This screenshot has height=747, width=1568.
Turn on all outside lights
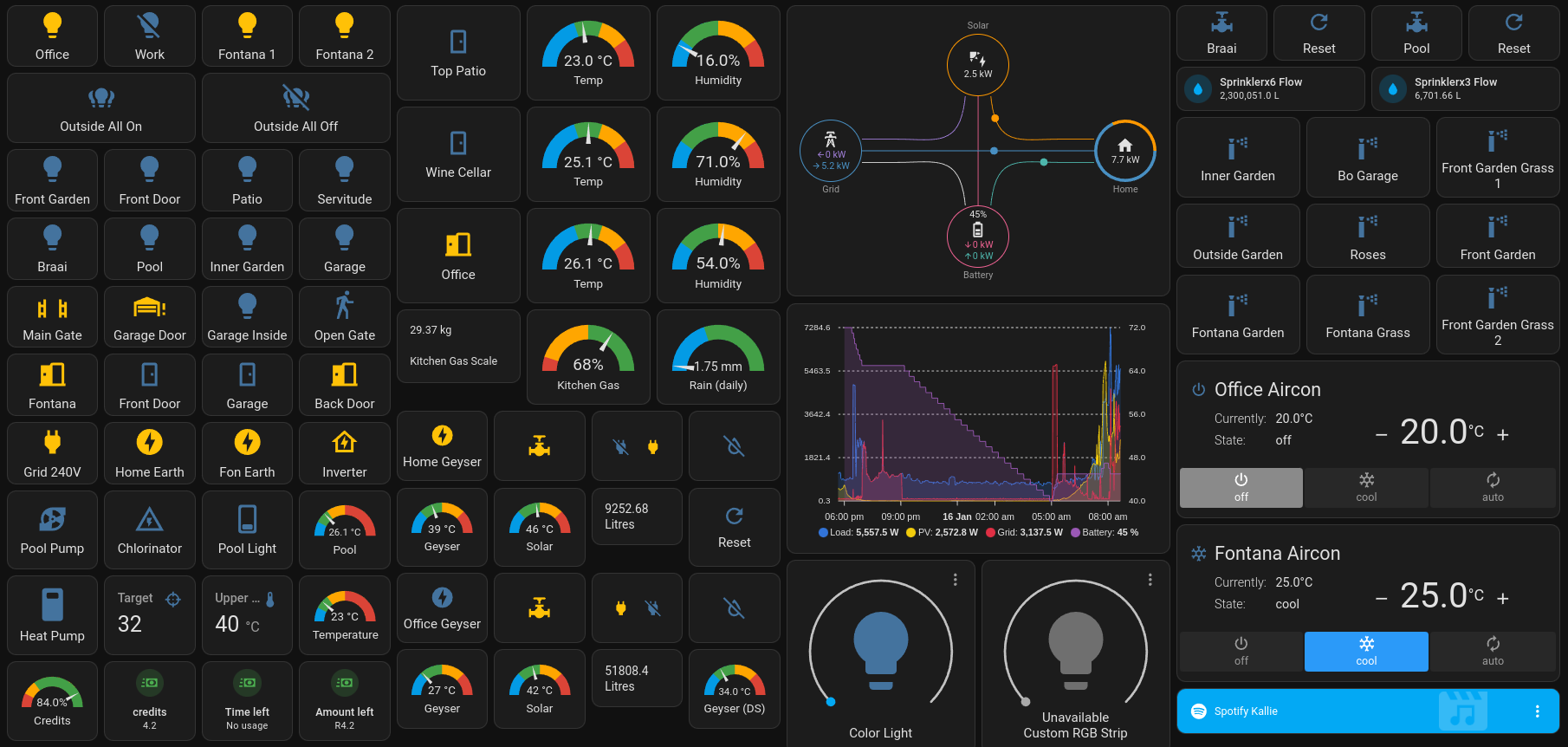[100, 107]
